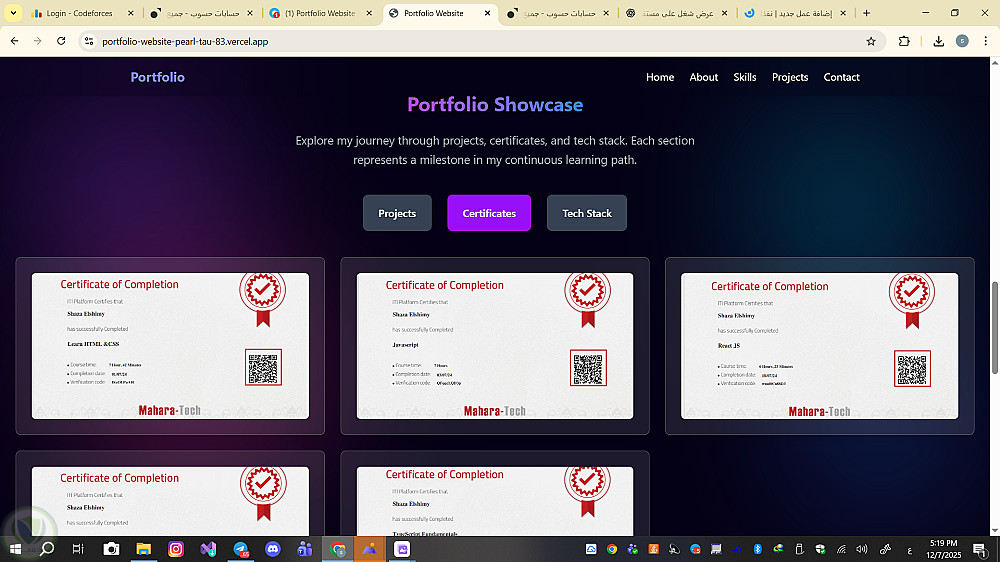Open a new browser tab

point(866,13)
